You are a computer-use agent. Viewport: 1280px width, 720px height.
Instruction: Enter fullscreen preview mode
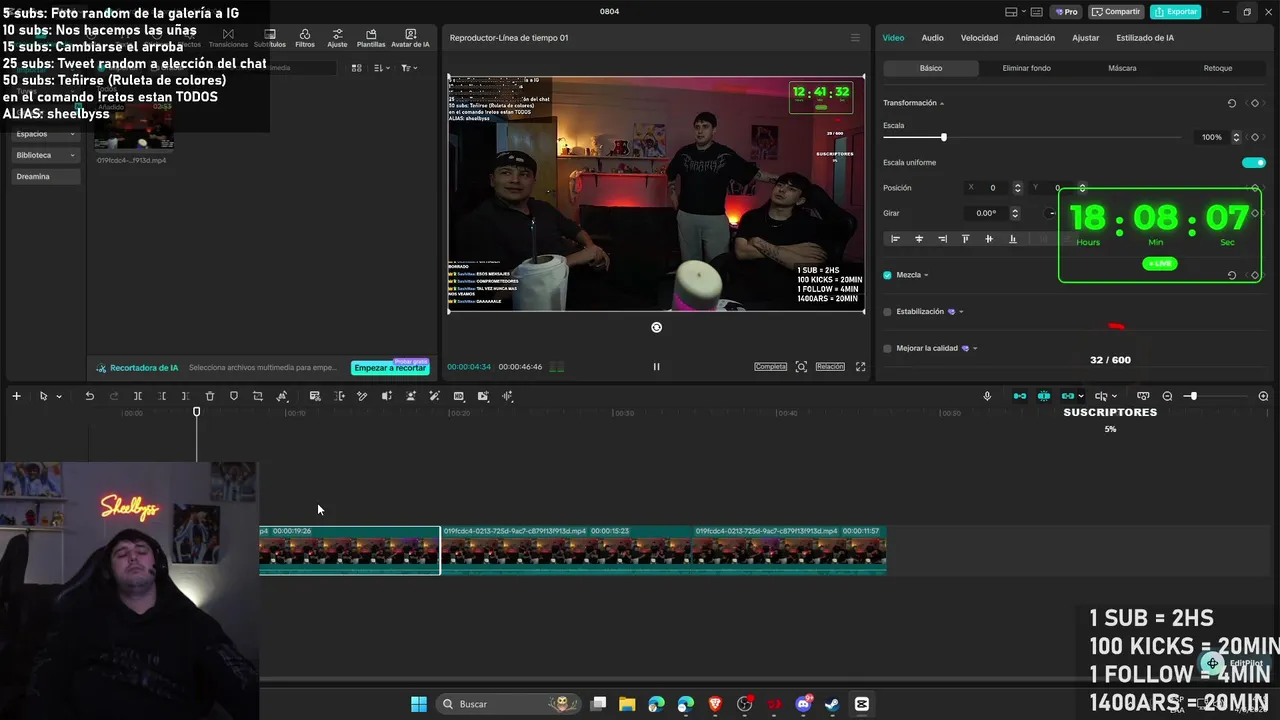pos(860,367)
